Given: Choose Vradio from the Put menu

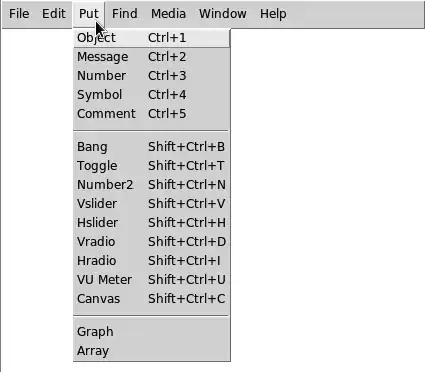Looking at the screenshot, I should click(x=152, y=242).
